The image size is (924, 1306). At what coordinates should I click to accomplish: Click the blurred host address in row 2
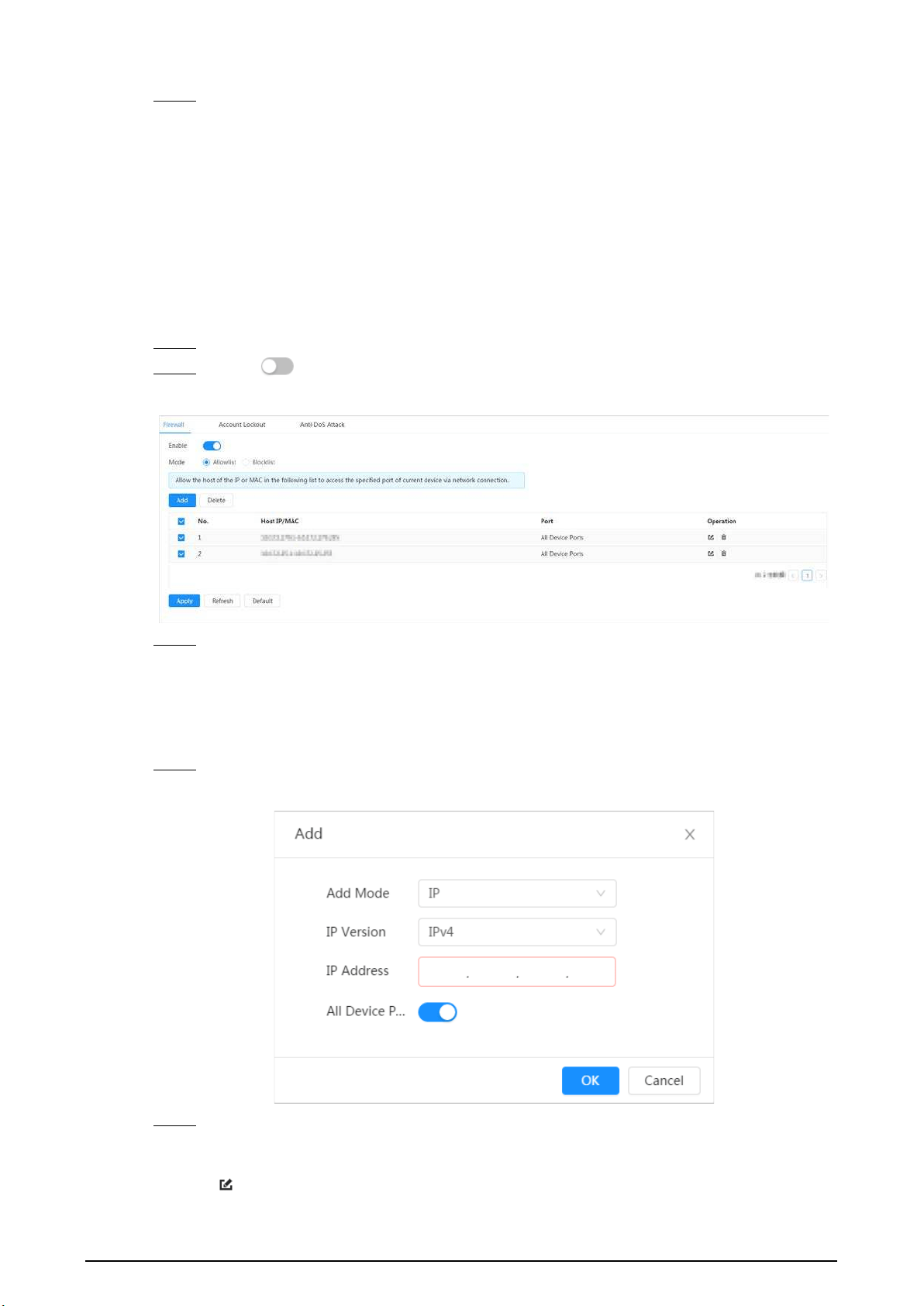tap(296, 553)
